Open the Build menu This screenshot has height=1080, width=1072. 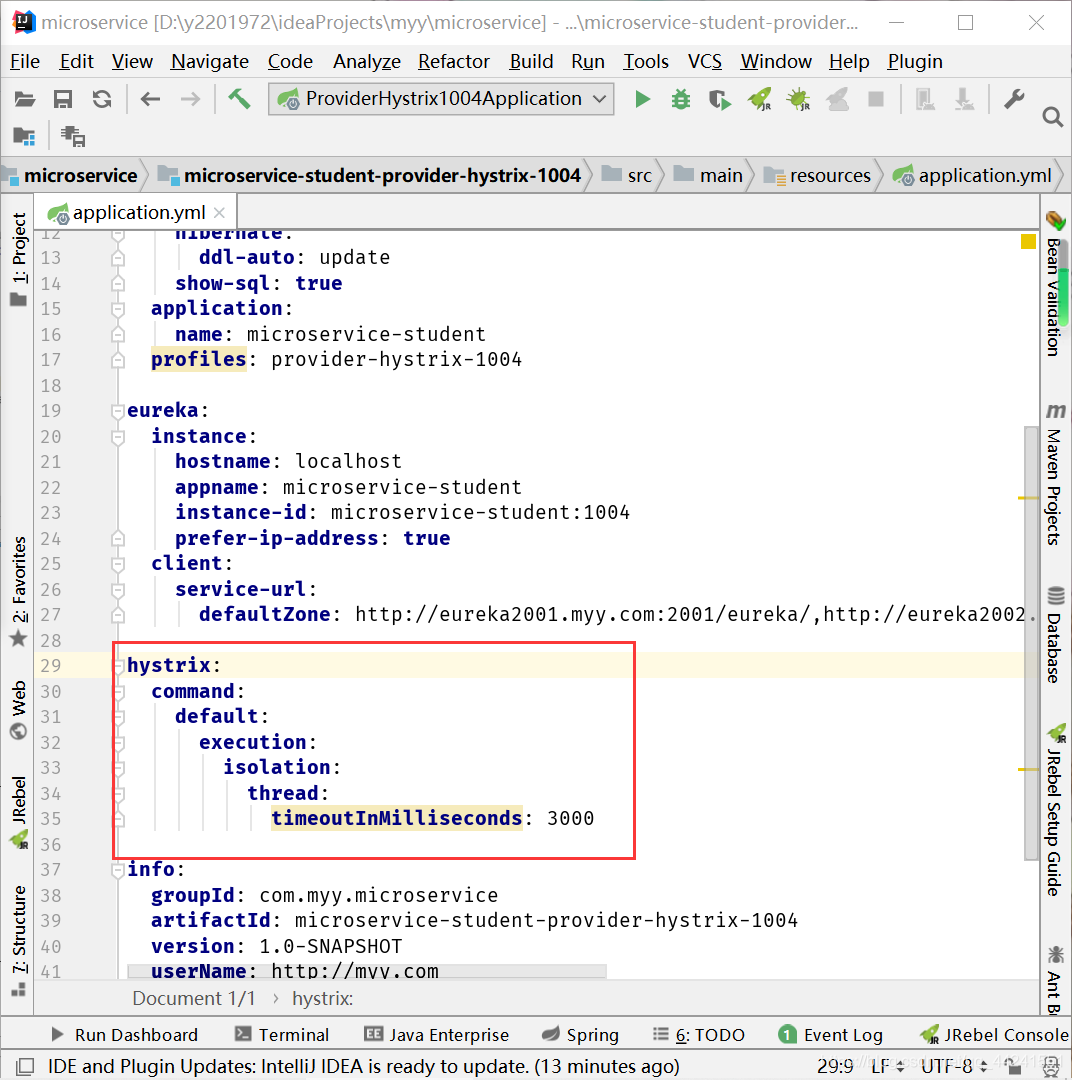click(x=531, y=62)
